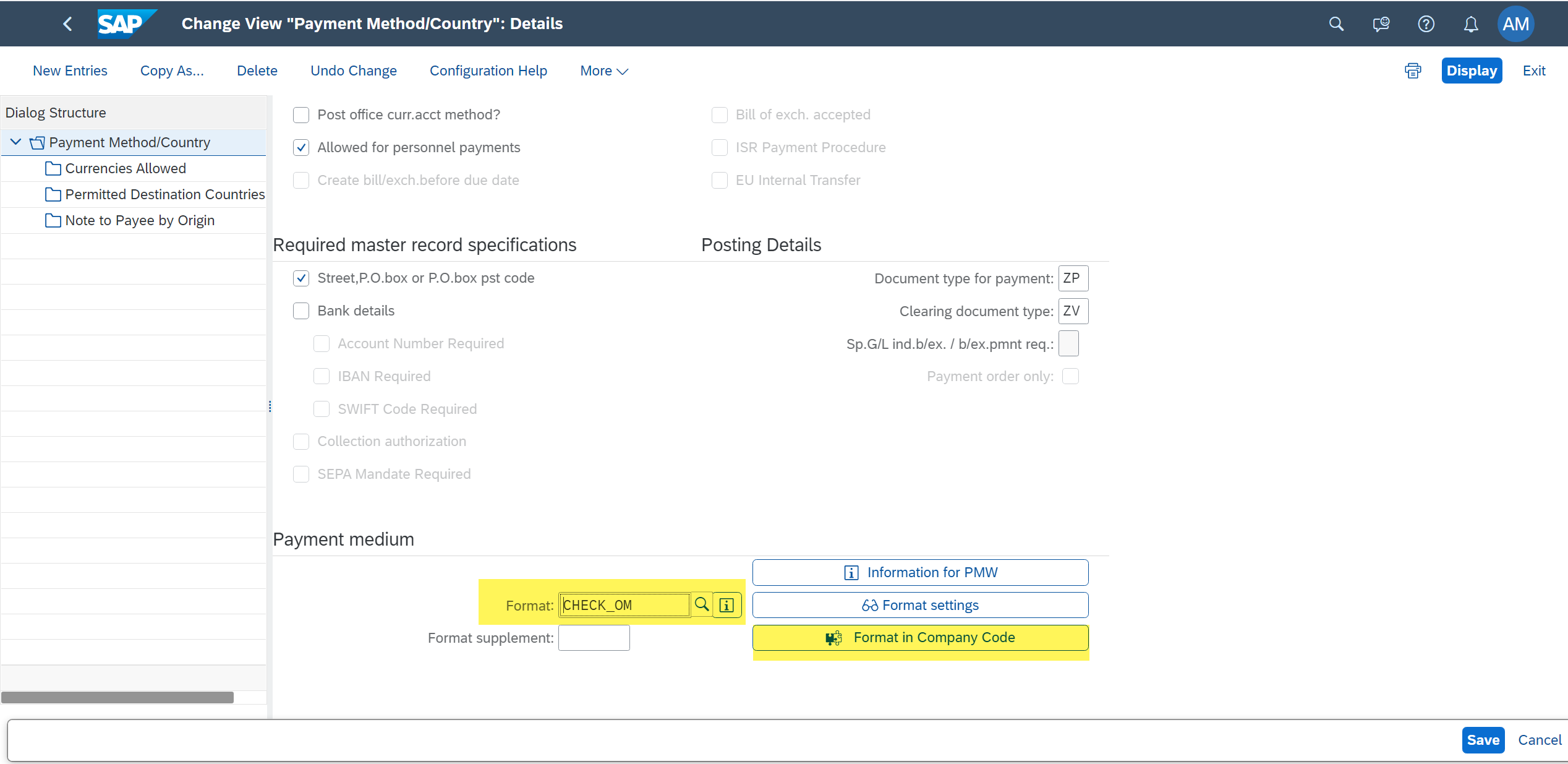Toggle Bill of exch. accepted checkbox
Screen dimensions: 1568x764
point(720,114)
